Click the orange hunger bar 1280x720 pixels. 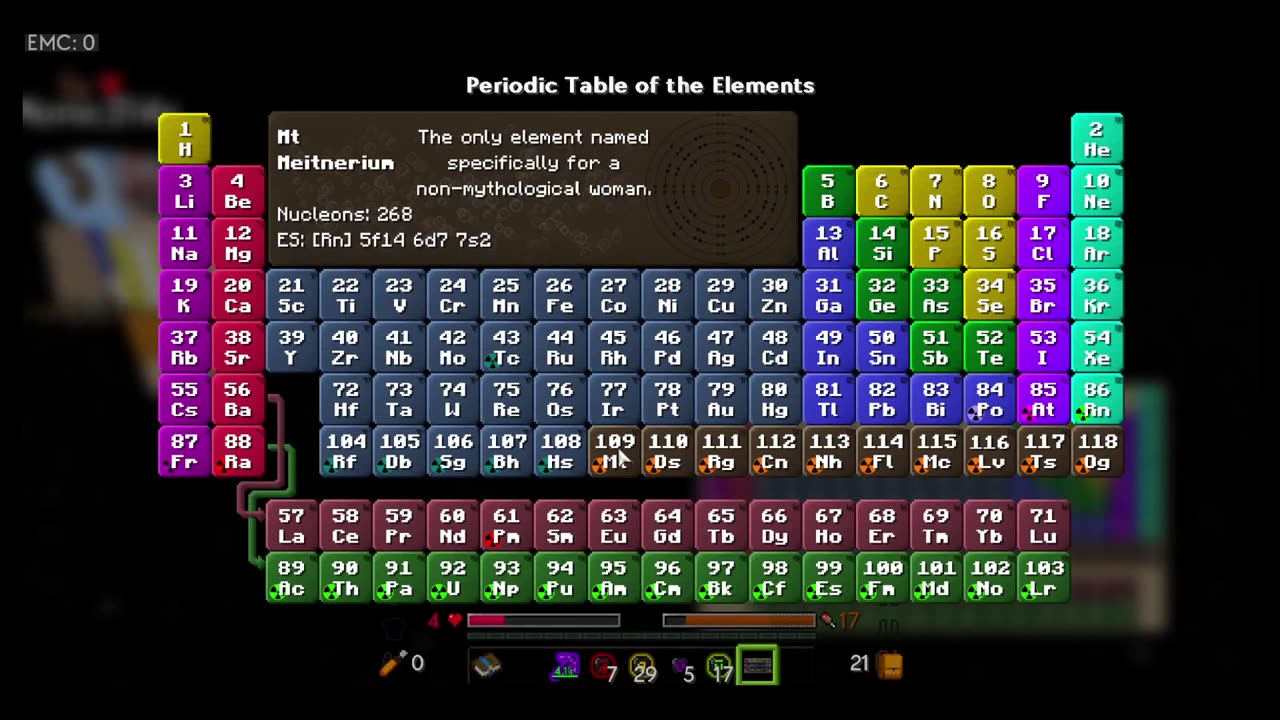(739, 621)
